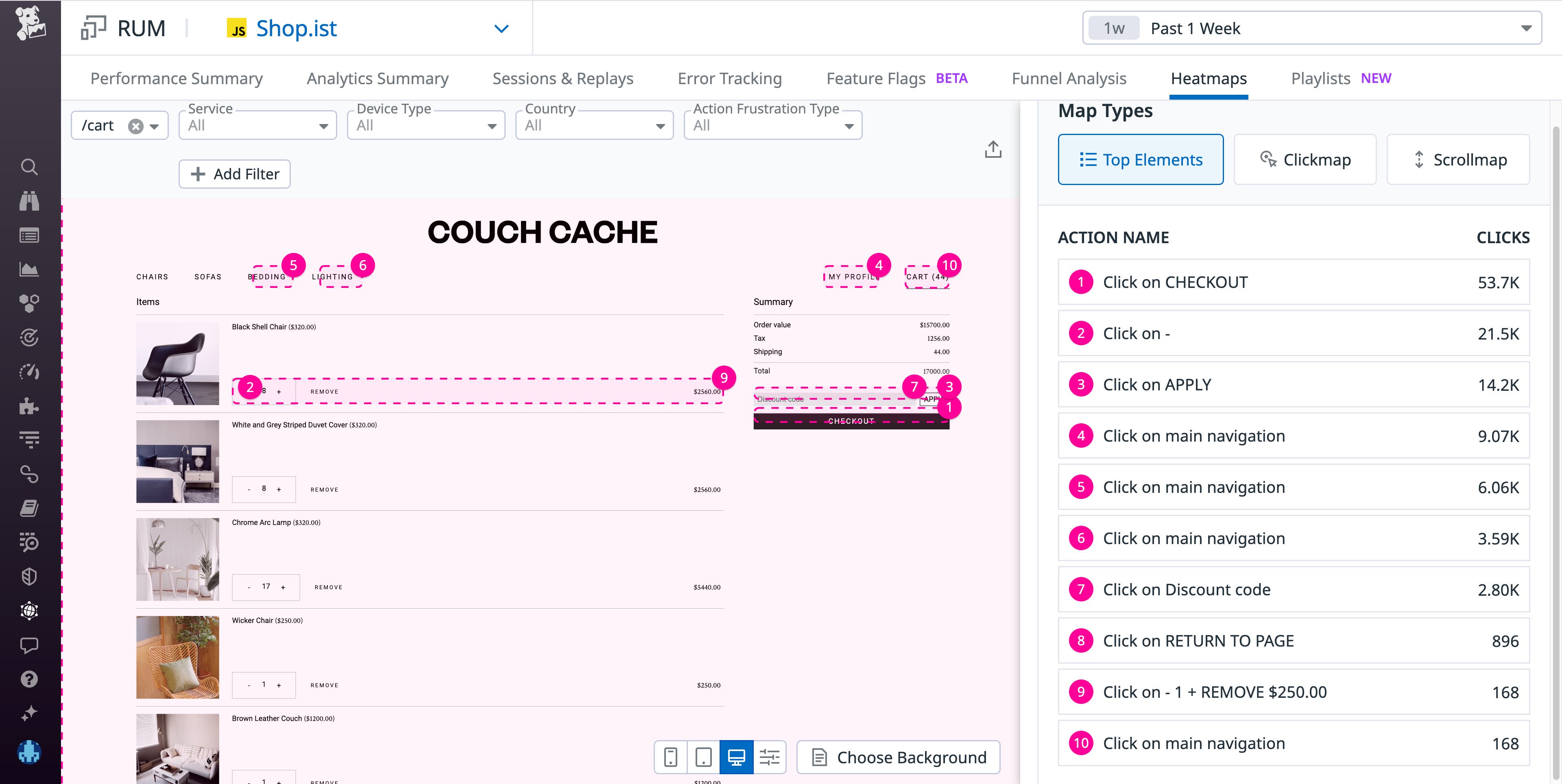Open the custom device size sliders control
Screen dimensions: 1562x784
pos(770,757)
